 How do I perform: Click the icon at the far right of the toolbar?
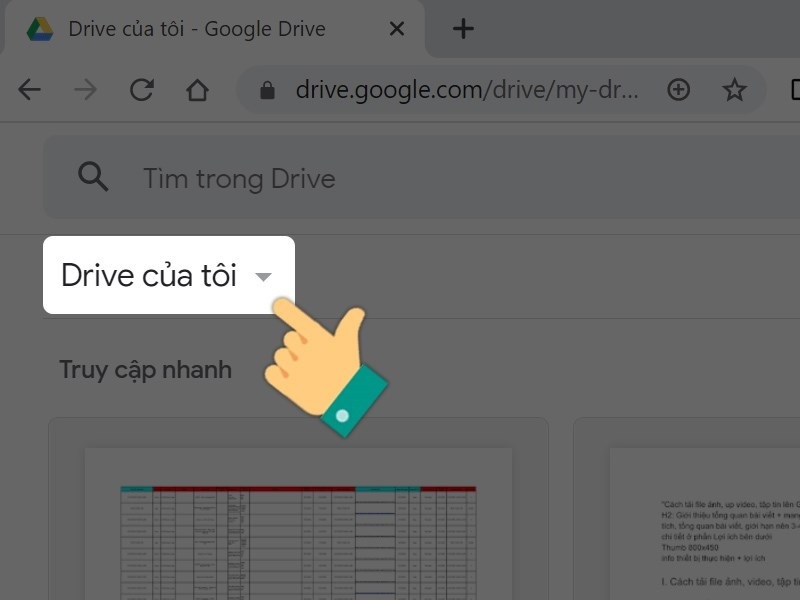[x=793, y=89]
